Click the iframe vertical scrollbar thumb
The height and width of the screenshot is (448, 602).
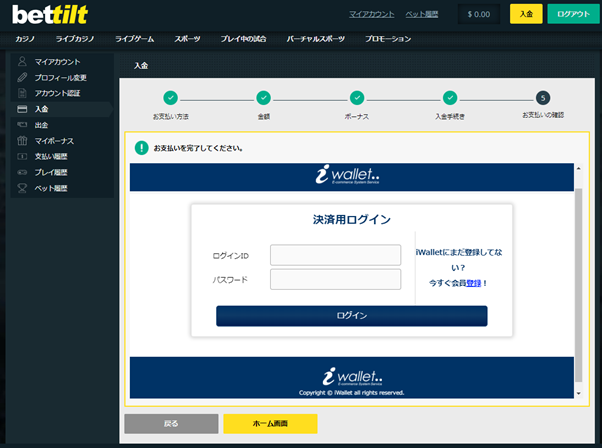579,285
